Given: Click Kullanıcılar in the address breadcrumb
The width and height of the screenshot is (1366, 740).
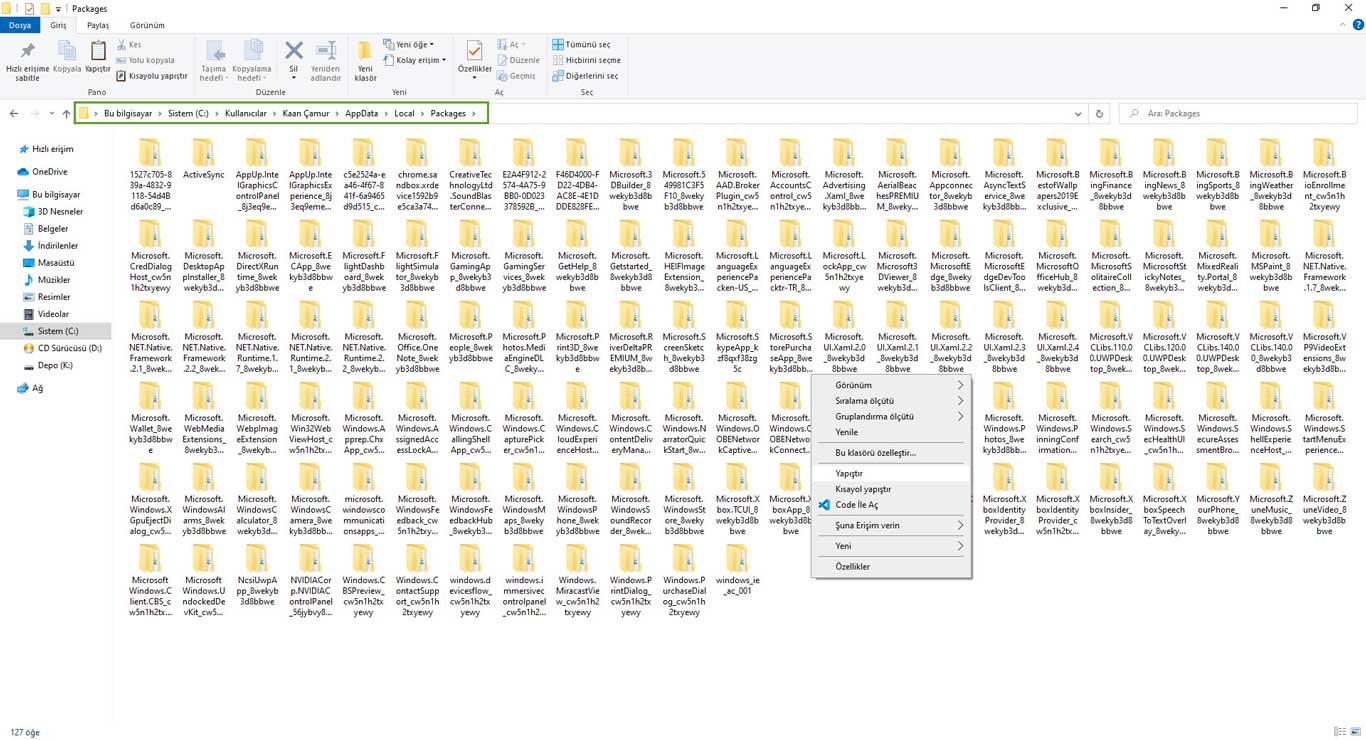Looking at the screenshot, I should click(x=245, y=113).
